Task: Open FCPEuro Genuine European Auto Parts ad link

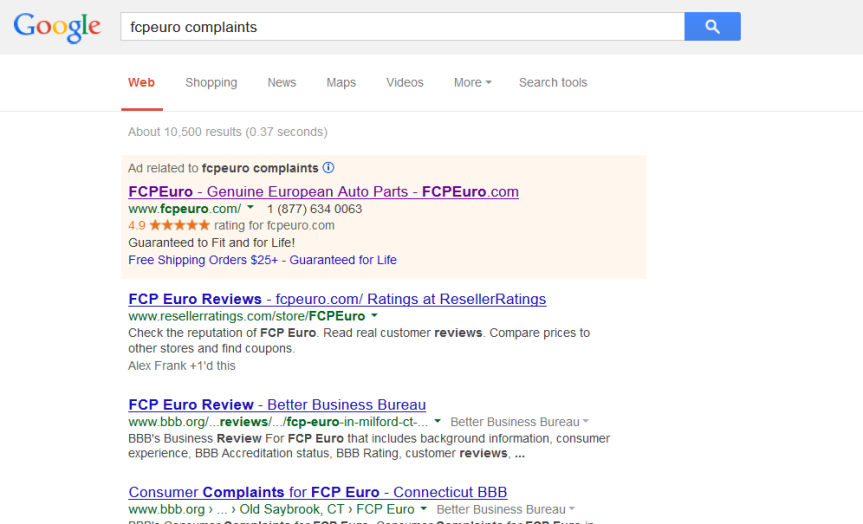Action: pos(323,191)
